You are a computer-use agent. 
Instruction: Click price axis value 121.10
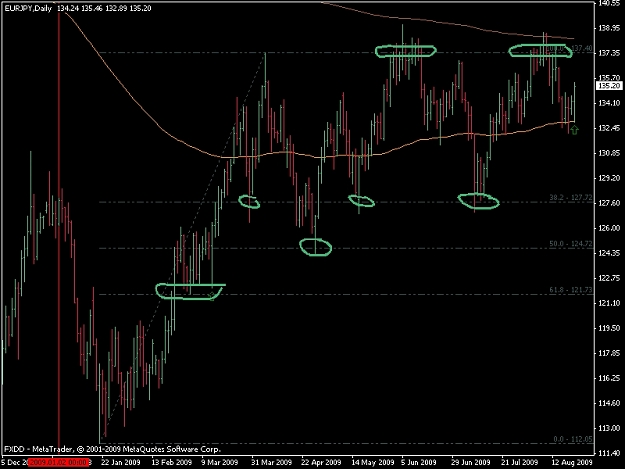click(609, 303)
